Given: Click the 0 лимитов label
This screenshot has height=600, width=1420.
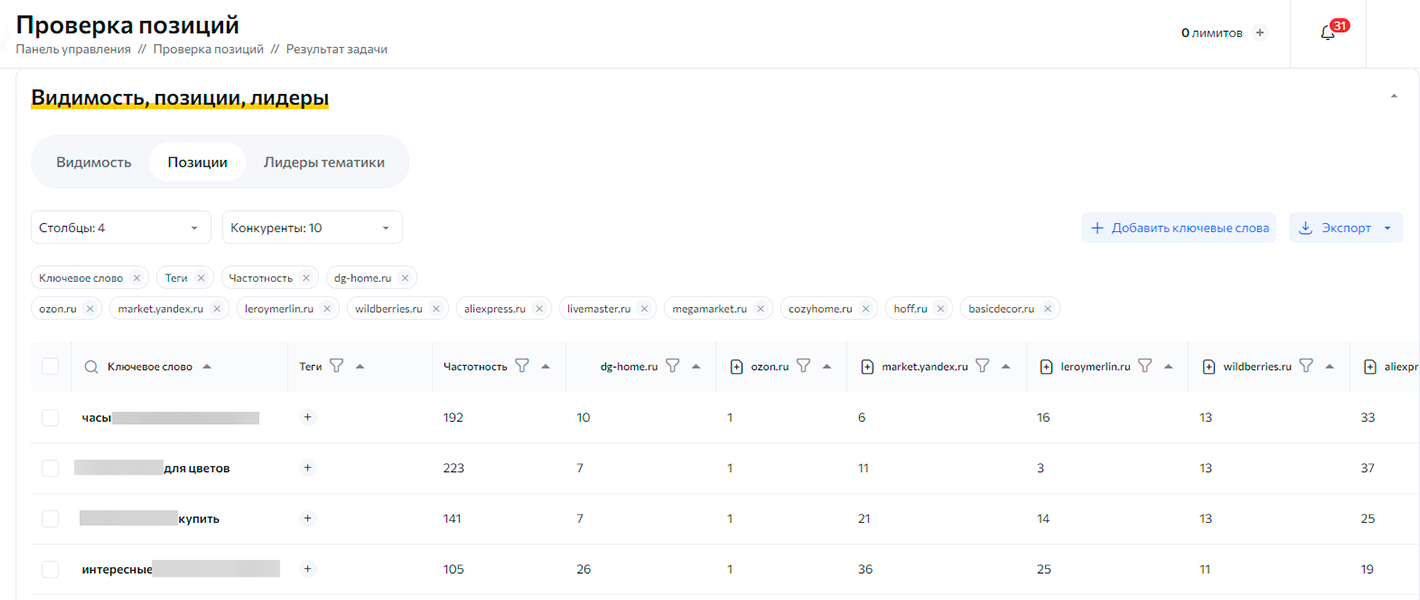Looking at the screenshot, I should [1212, 33].
